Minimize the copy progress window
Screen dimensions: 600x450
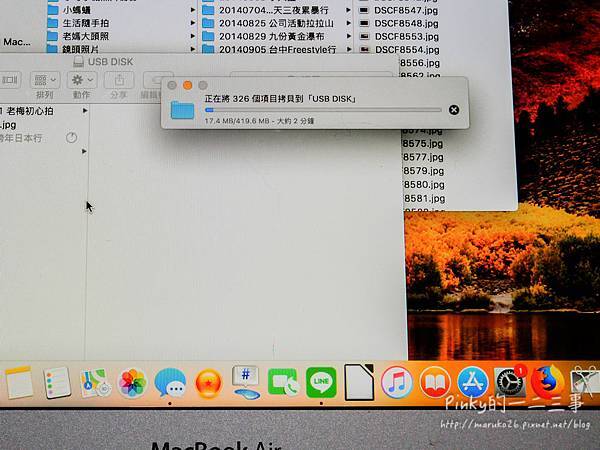click(x=188, y=85)
